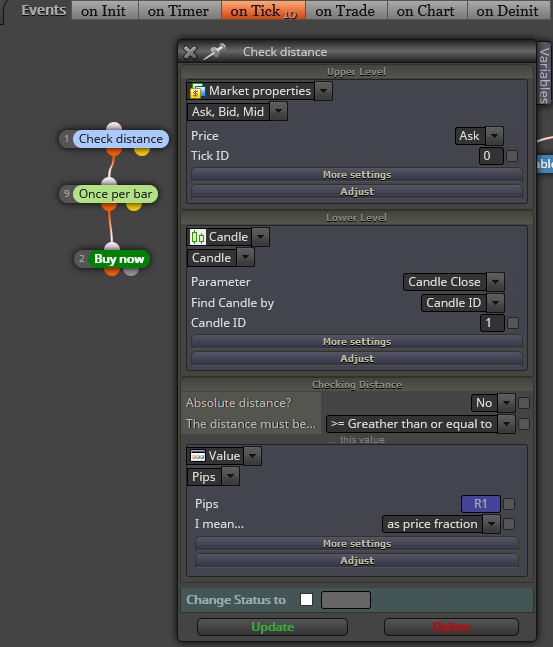Toggle the Parameter row checkbox
This screenshot has width=553, height=647.
(513, 282)
